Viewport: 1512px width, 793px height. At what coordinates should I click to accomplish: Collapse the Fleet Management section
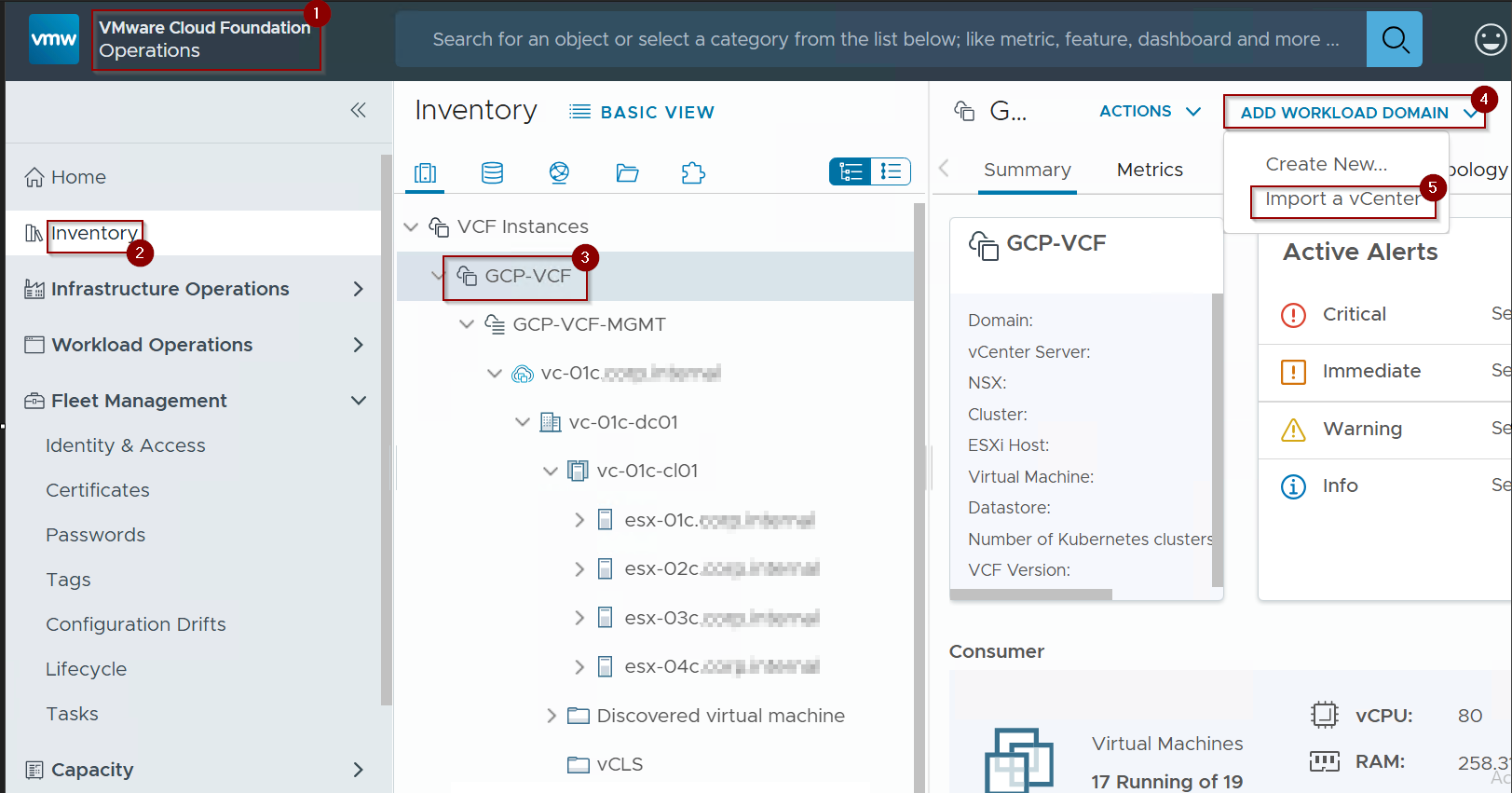pos(358,401)
